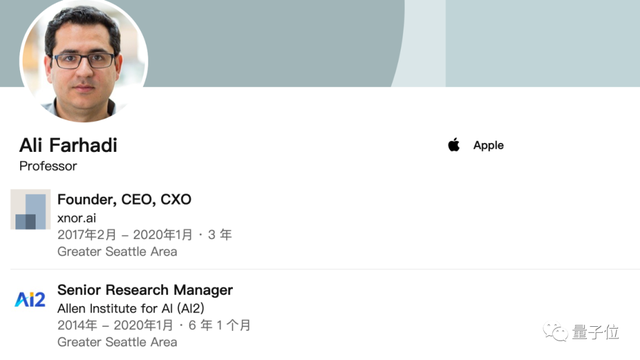Click the Apple logo icon

tap(454, 145)
